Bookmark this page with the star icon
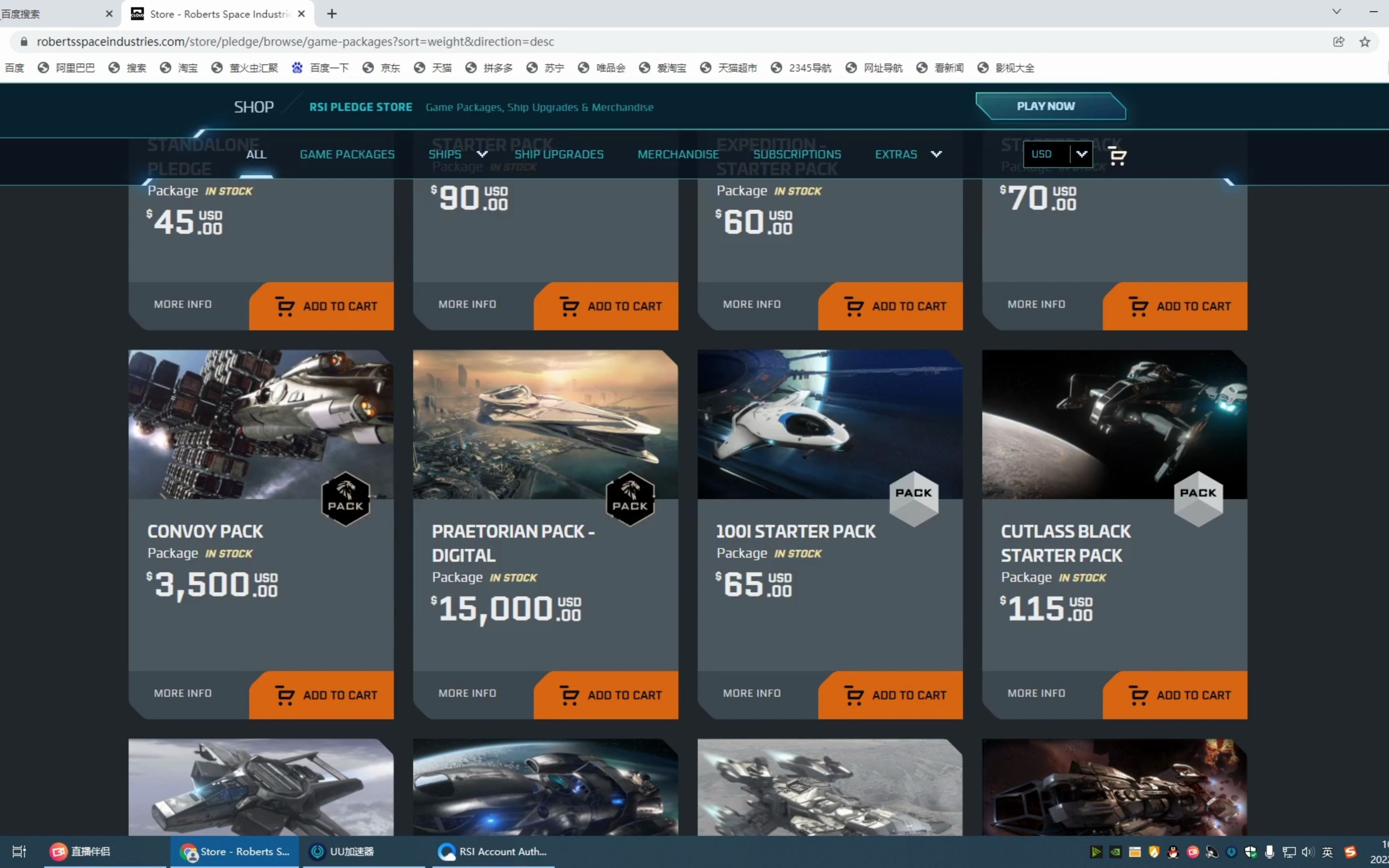Image resolution: width=1389 pixels, height=868 pixels. coord(1365,41)
